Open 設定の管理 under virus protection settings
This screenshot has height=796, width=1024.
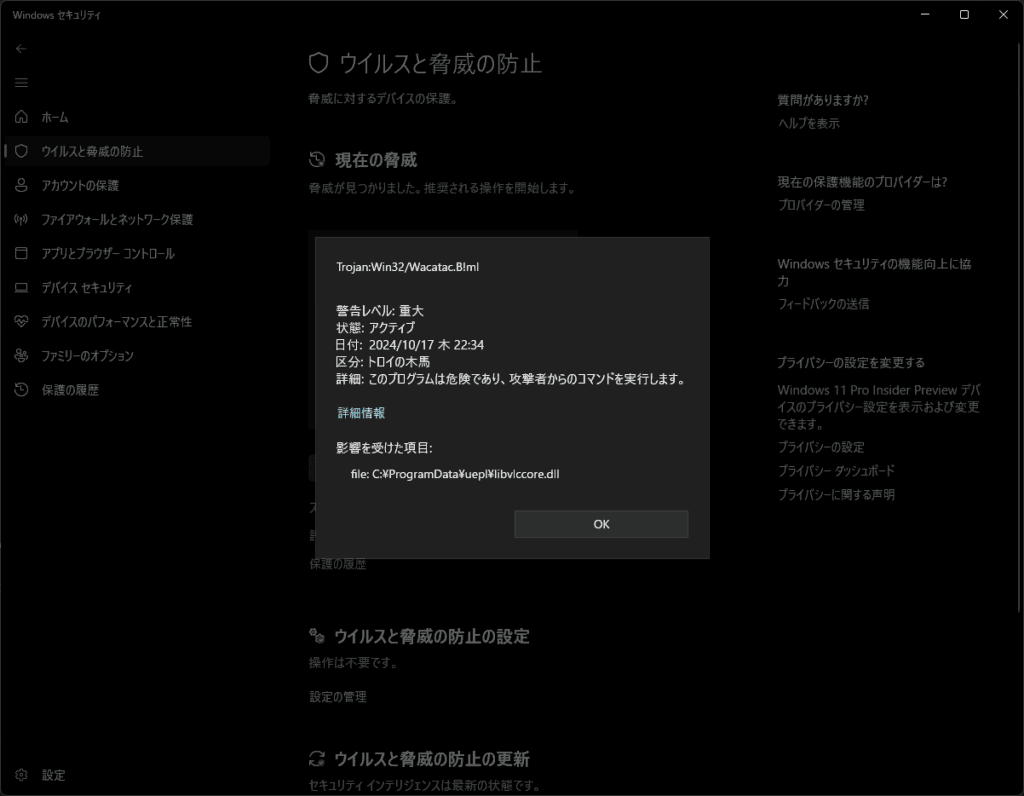[338, 697]
